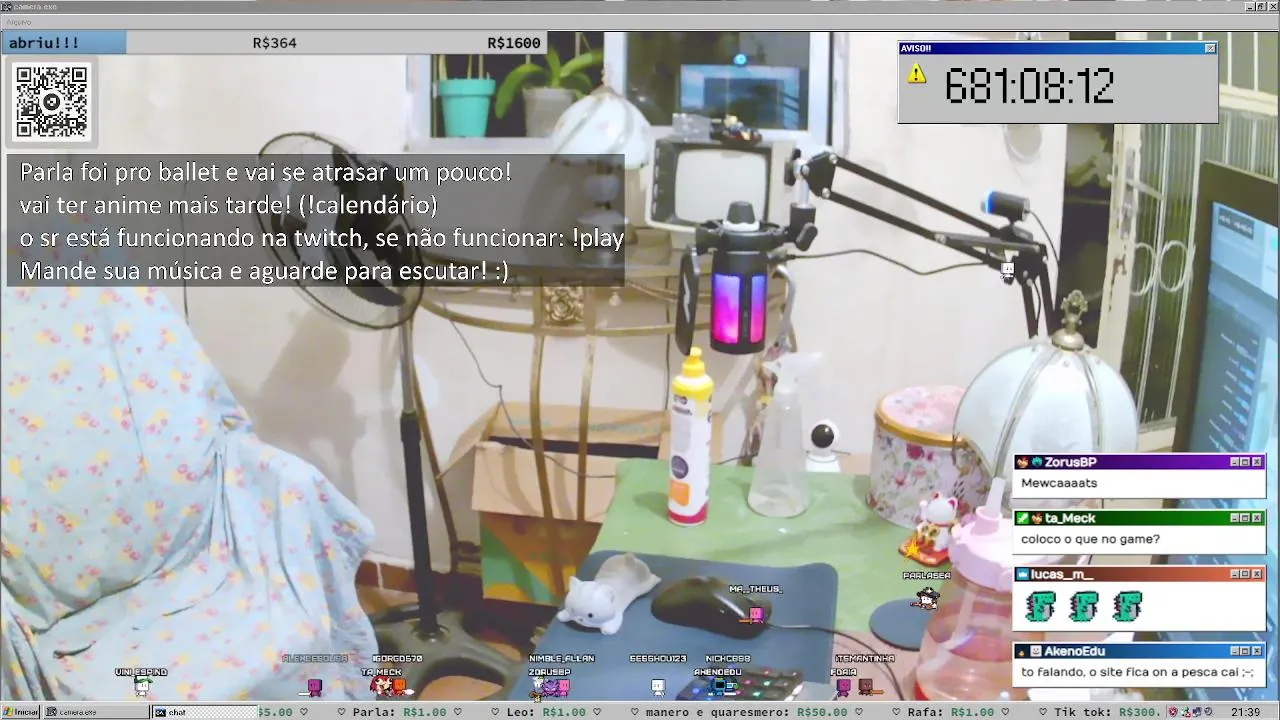Click the AkenoEdu username
The width and height of the screenshot is (1280, 720).
pos(1075,651)
